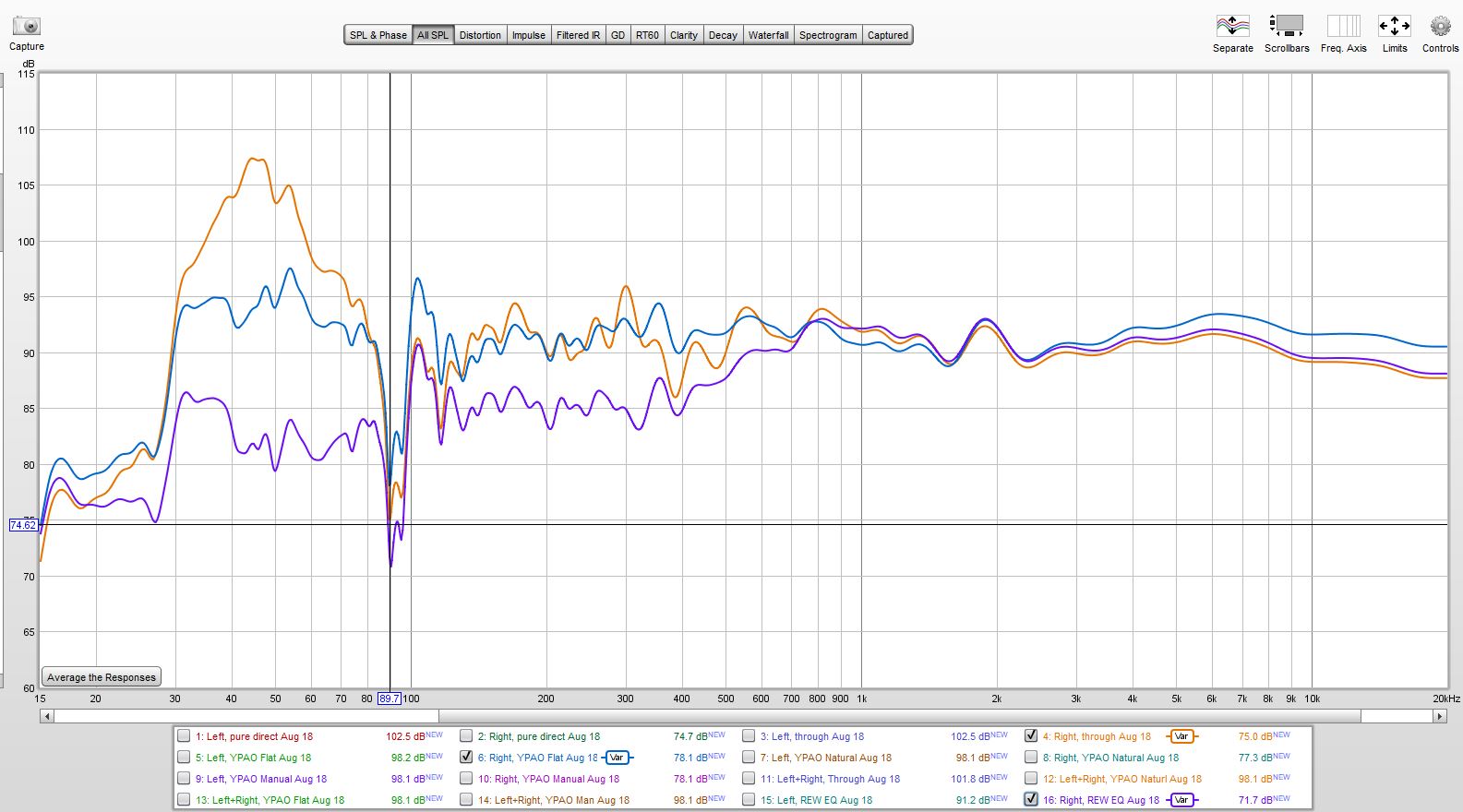Screen dimensions: 1463x812
Task: Switch to the SPL & Phase tab
Action: tap(378, 35)
